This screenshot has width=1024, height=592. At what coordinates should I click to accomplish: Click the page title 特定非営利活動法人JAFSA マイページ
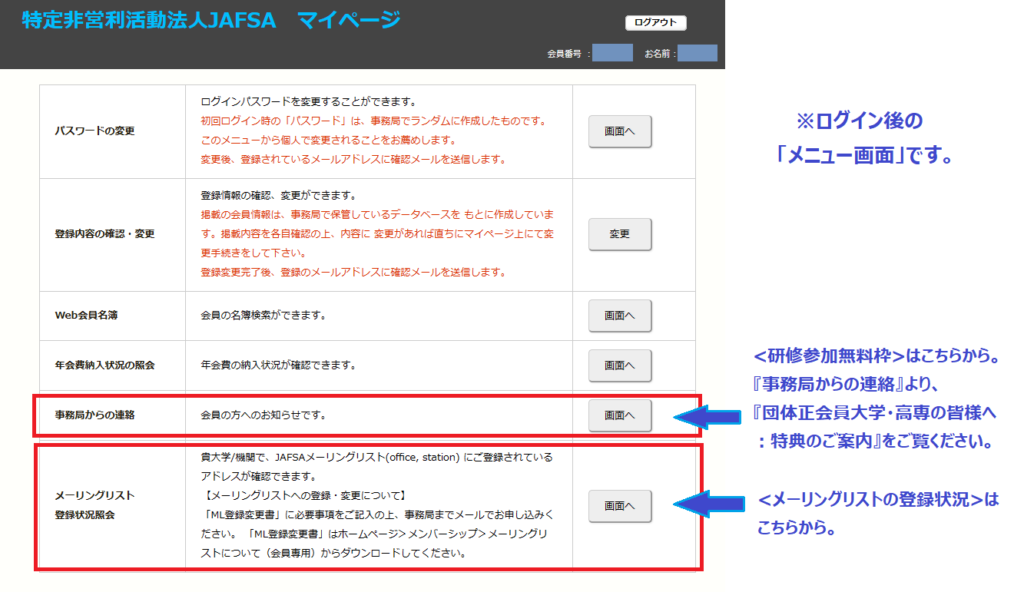point(211,20)
